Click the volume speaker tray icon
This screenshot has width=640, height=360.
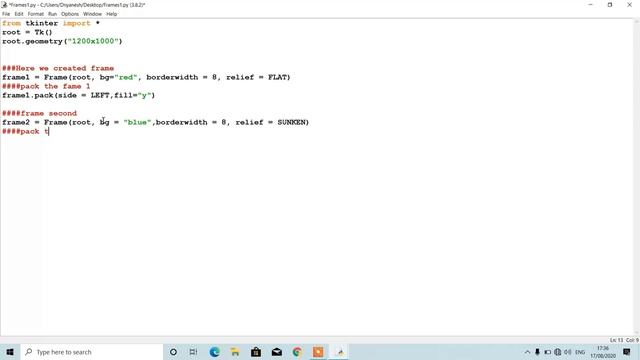[567, 352]
